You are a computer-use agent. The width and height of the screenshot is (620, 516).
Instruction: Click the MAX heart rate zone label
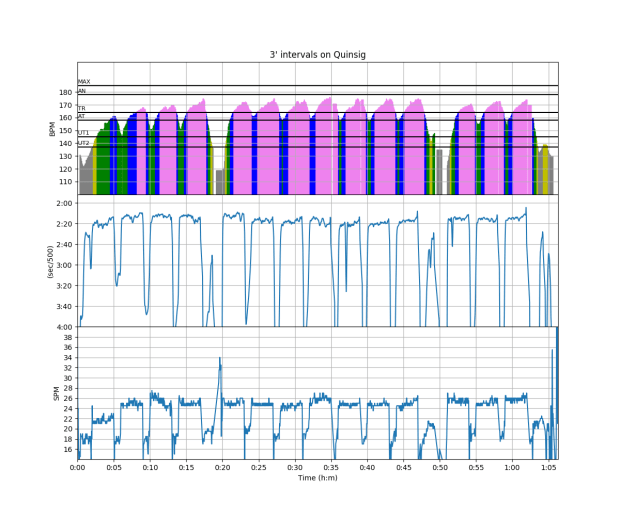point(84,81)
